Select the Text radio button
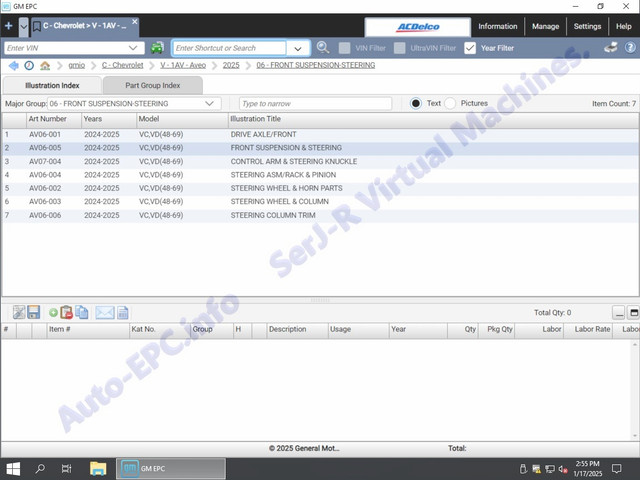 (x=416, y=103)
